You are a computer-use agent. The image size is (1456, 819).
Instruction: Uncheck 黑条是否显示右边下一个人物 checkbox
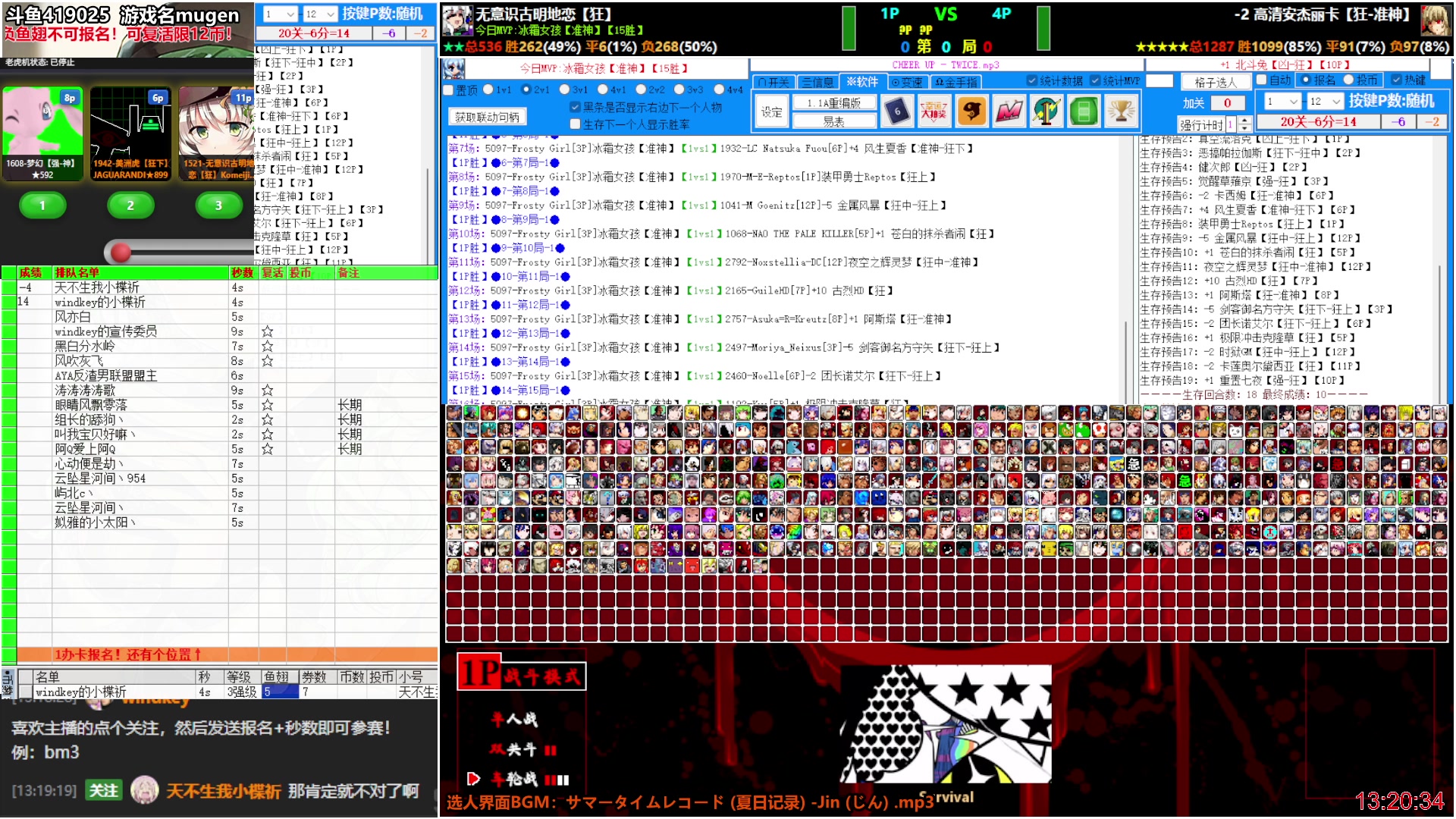575,107
